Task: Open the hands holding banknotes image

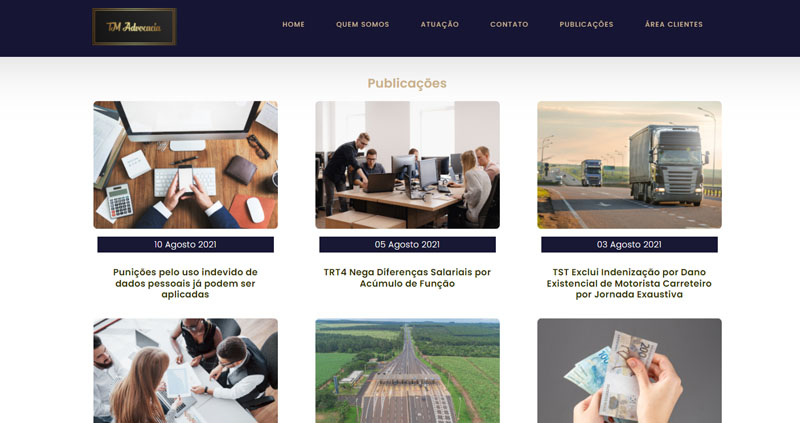Action: 630,371
